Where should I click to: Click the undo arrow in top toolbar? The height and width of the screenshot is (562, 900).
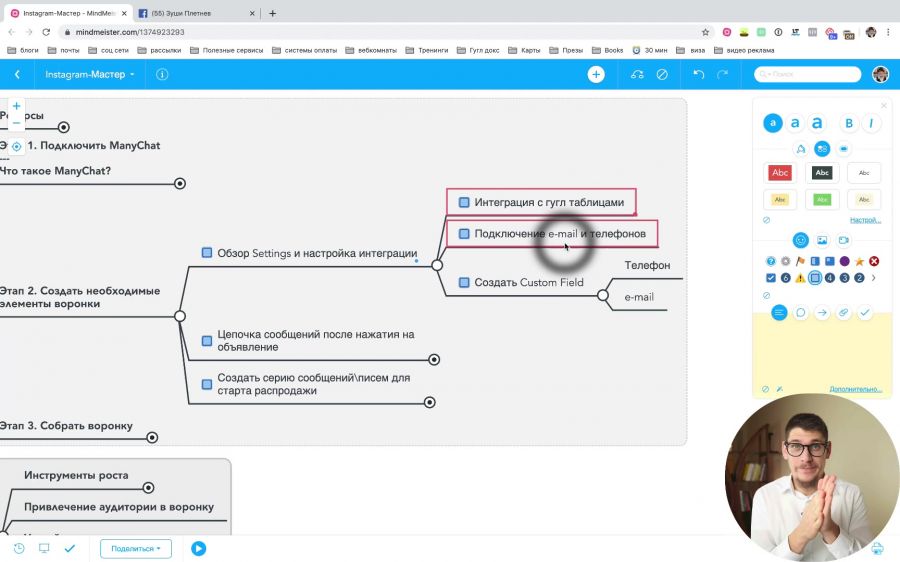pyautogui.click(x=698, y=74)
